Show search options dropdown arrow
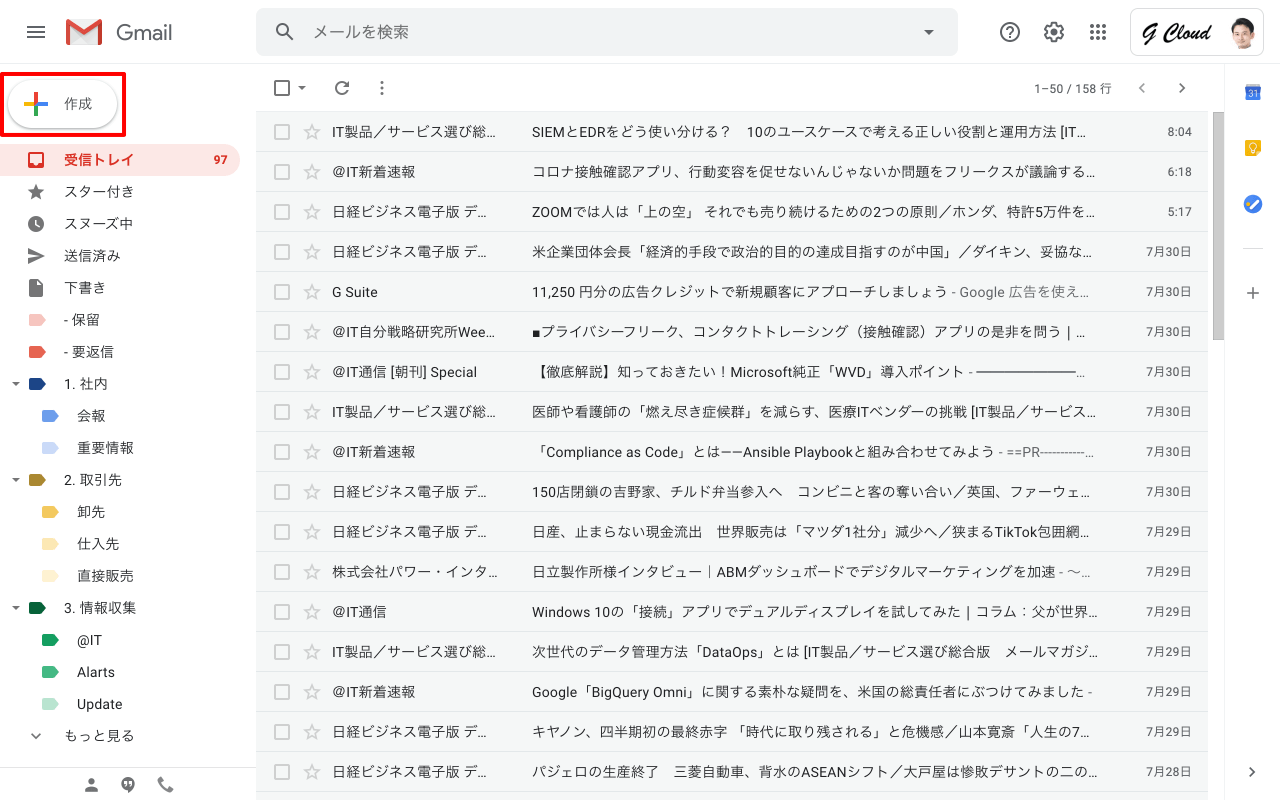The height and width of the screenshot is (800, 1280). coord(929,32)
